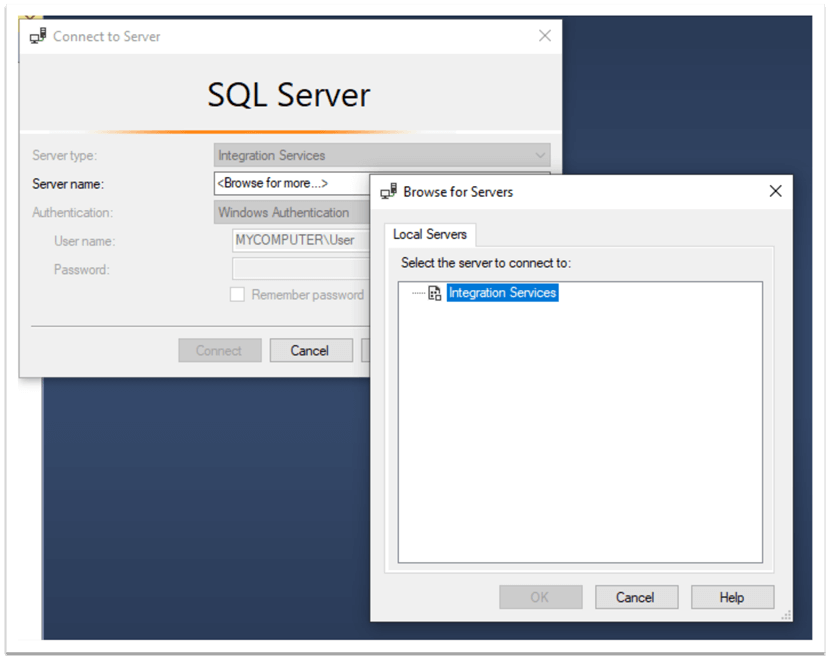Image resolution: width=830 pixels, height=660 pixels.
Task: Click the Connect to Server title bar icon
Action: [38, 35]
